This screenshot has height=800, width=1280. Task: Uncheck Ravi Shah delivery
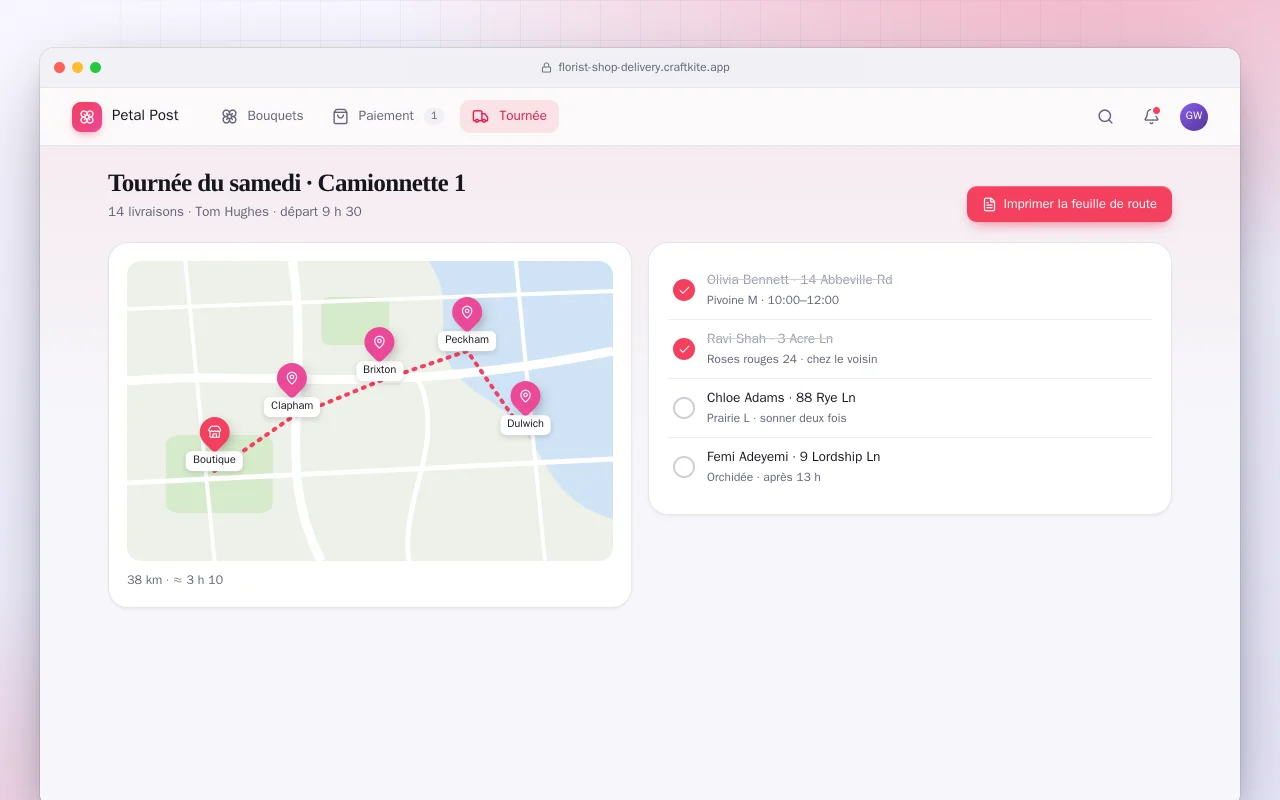(684, 349)
